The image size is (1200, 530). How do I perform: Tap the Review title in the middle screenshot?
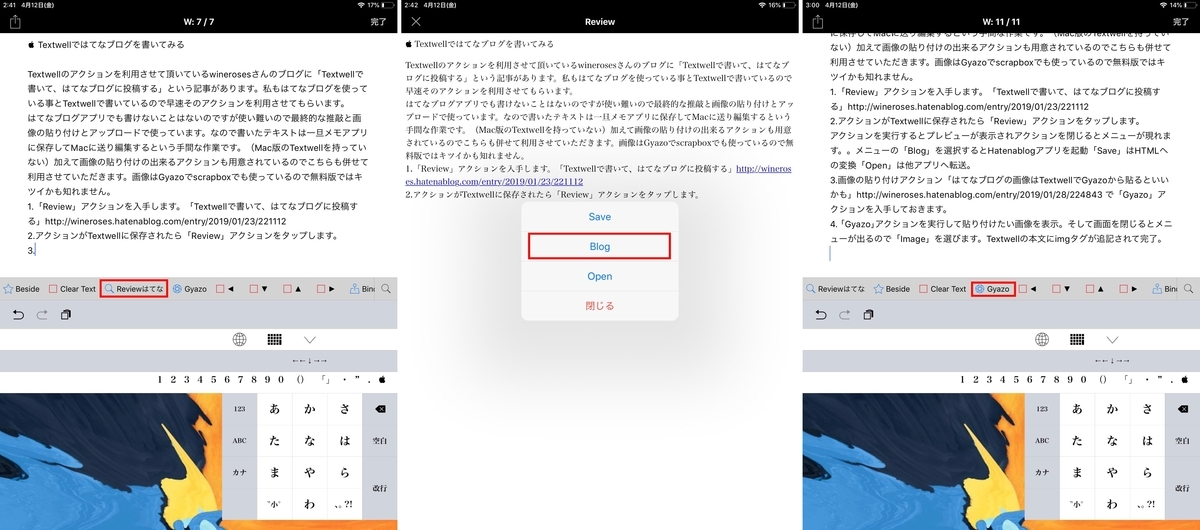[600, 21]
